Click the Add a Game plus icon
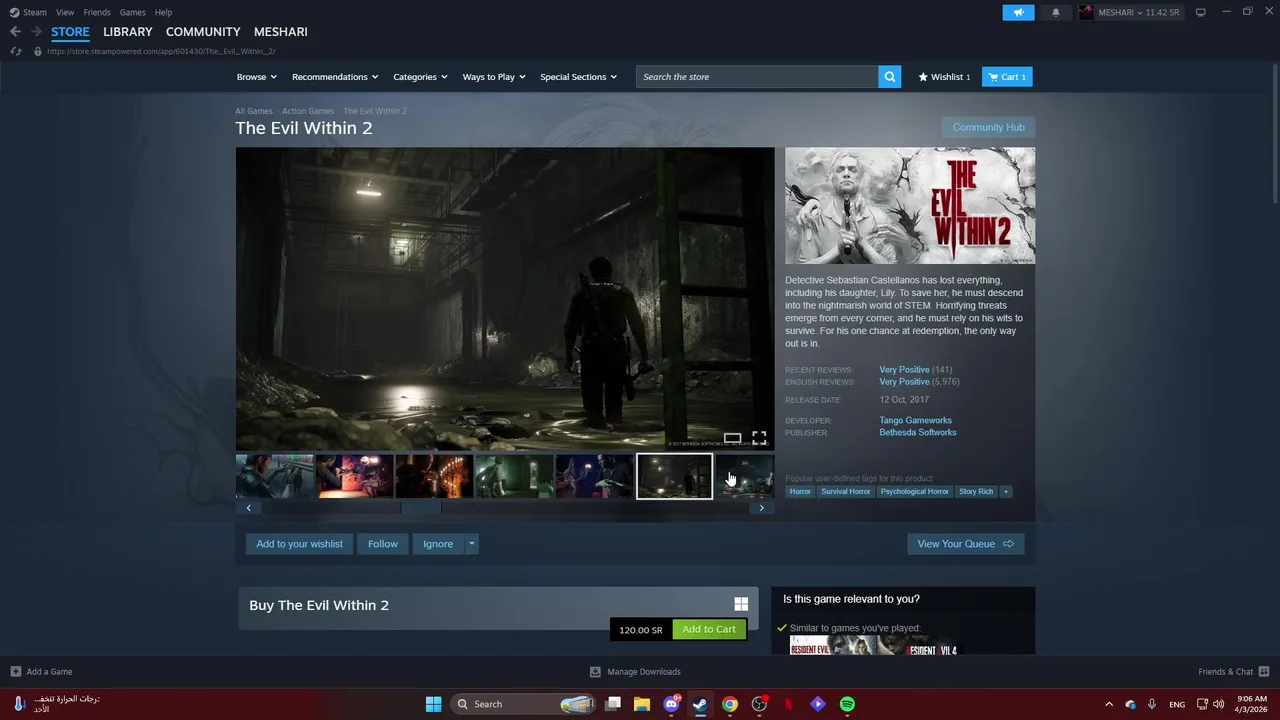The image size is (1280, 720). (16, 672)
